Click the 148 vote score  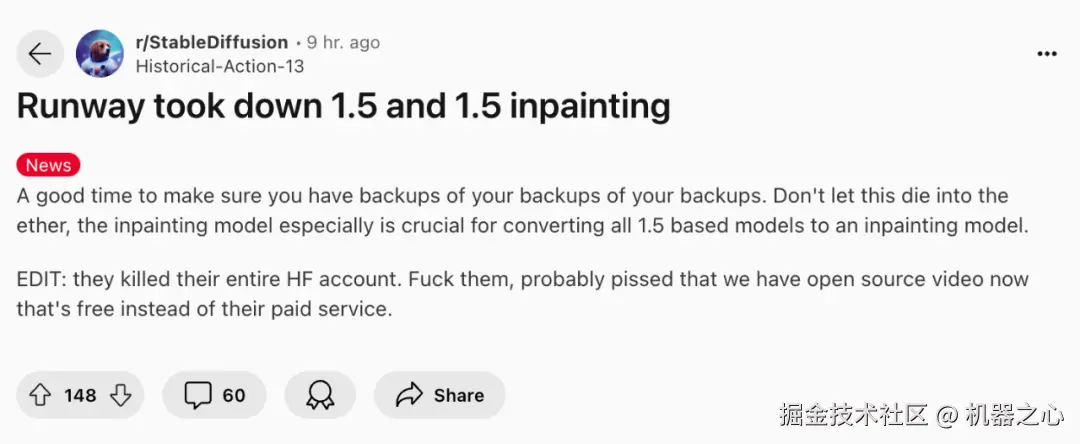[x=80, y=396]
